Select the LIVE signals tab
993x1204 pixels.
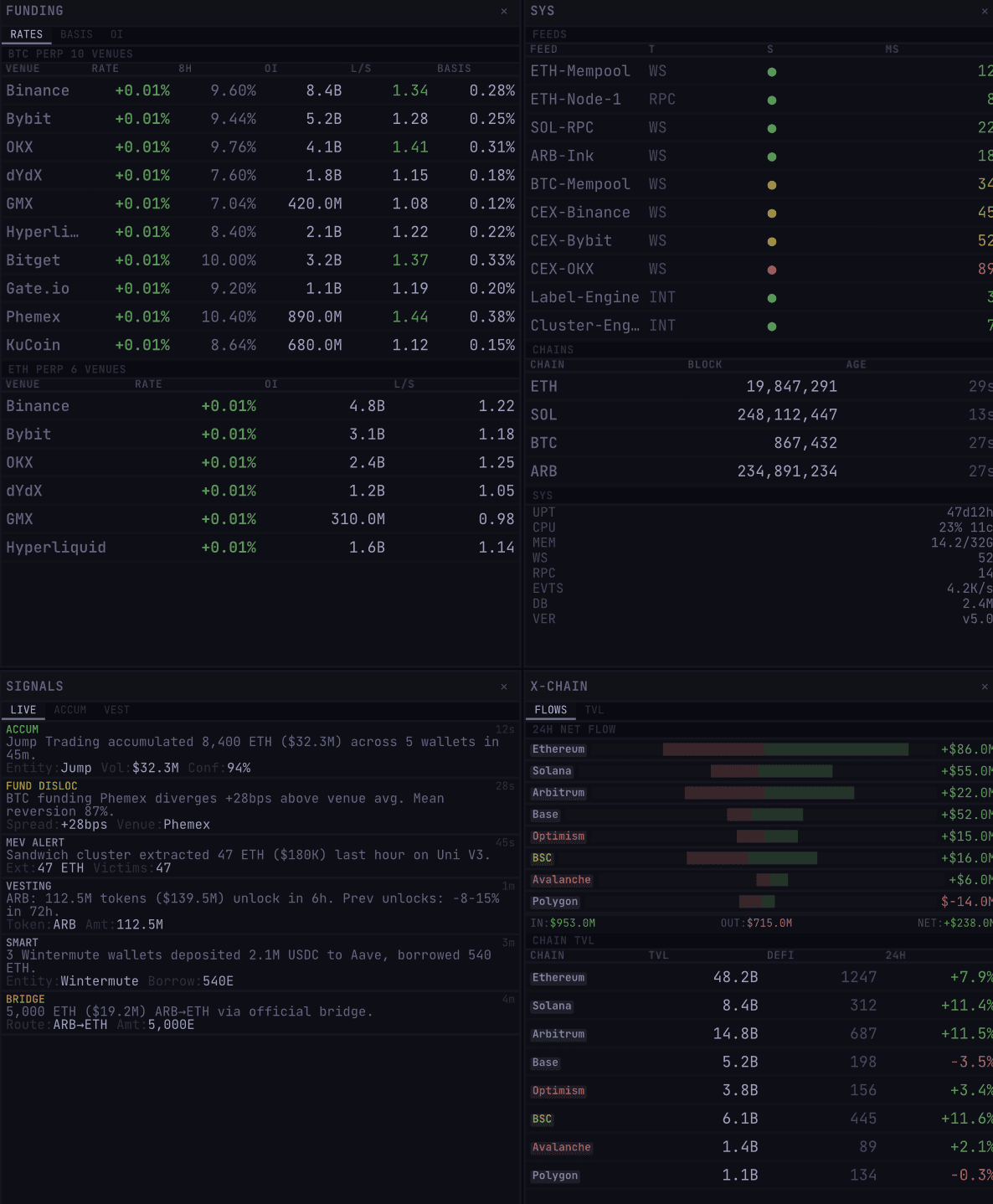tap(23, 710)
